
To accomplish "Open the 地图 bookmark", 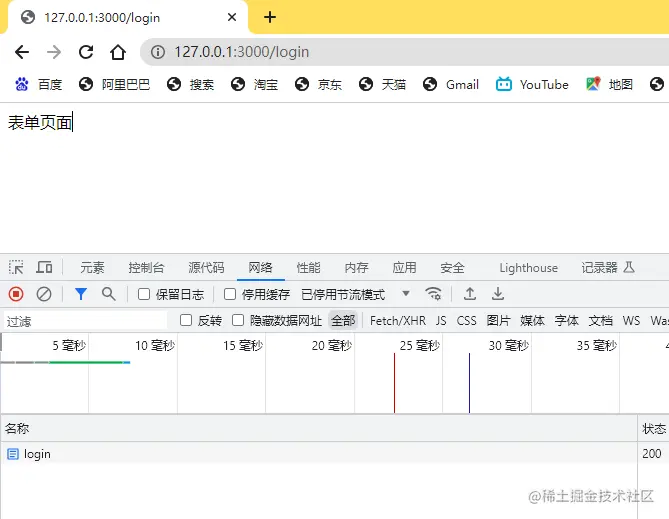I will click(609, 85).
